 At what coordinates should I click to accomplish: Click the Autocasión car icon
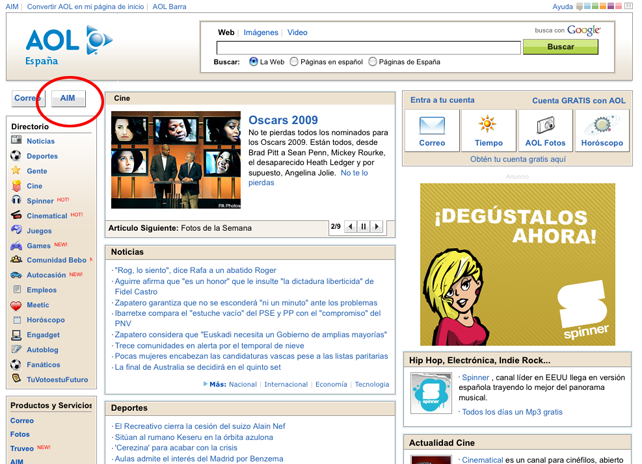coord(16,275)
